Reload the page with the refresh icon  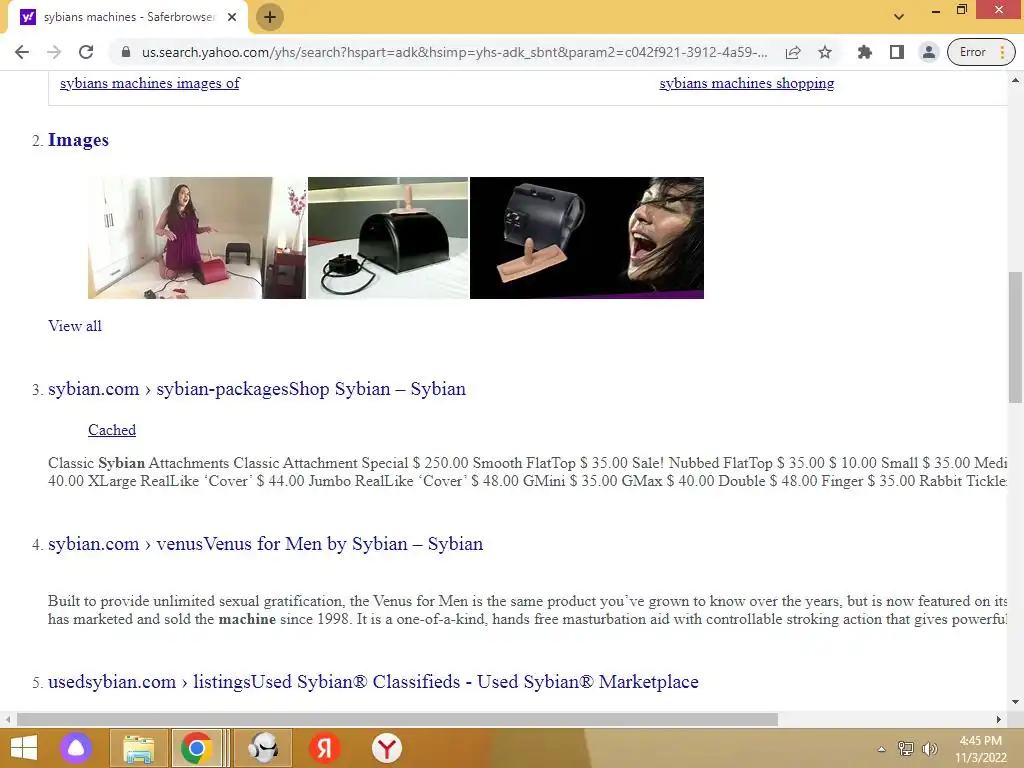pos(86,52)
